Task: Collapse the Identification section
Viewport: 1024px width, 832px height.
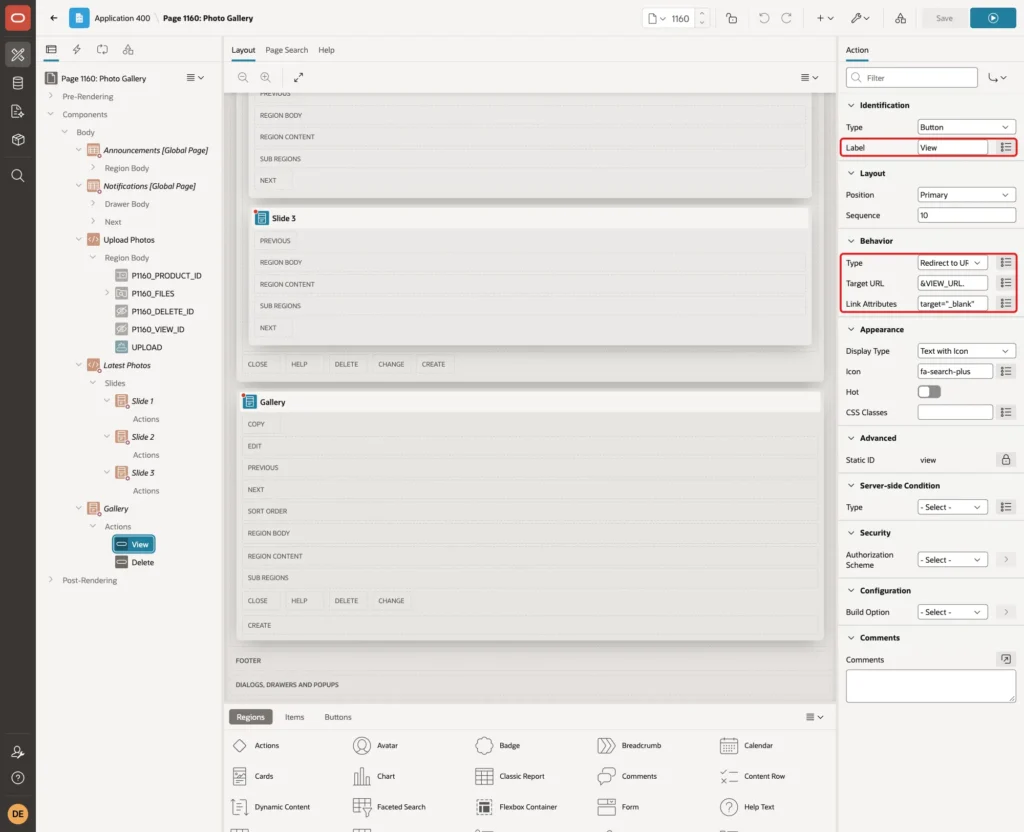Action: [x=851, y=105]
